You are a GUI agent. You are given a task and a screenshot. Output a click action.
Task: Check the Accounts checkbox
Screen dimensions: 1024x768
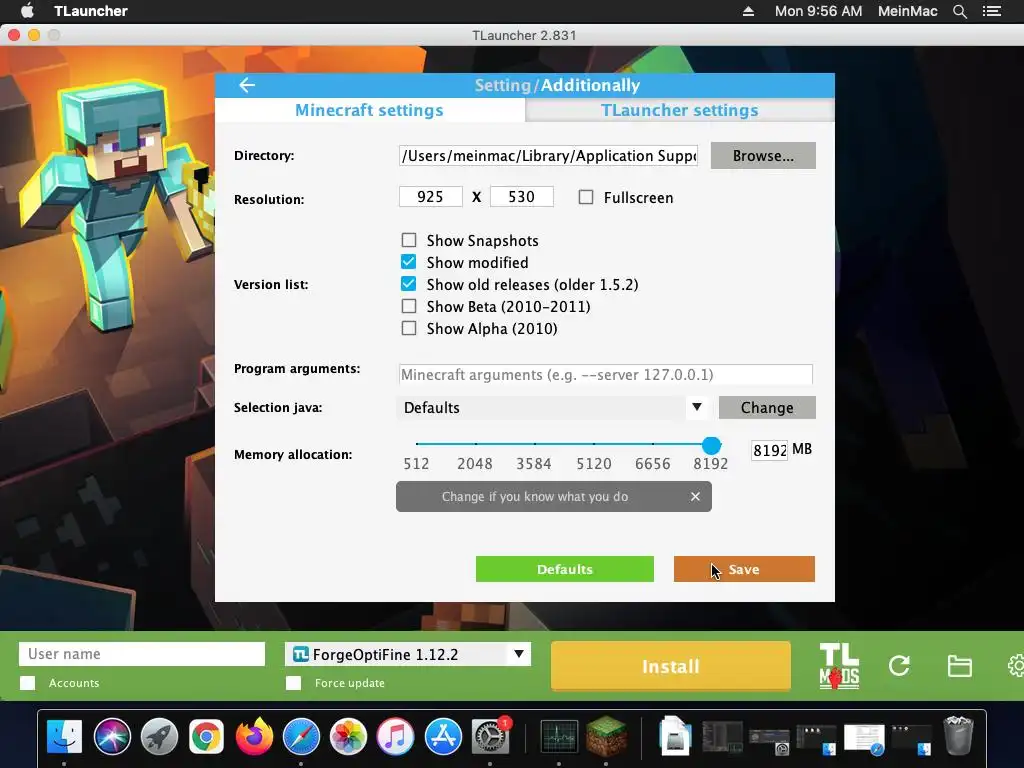(27, 683)
